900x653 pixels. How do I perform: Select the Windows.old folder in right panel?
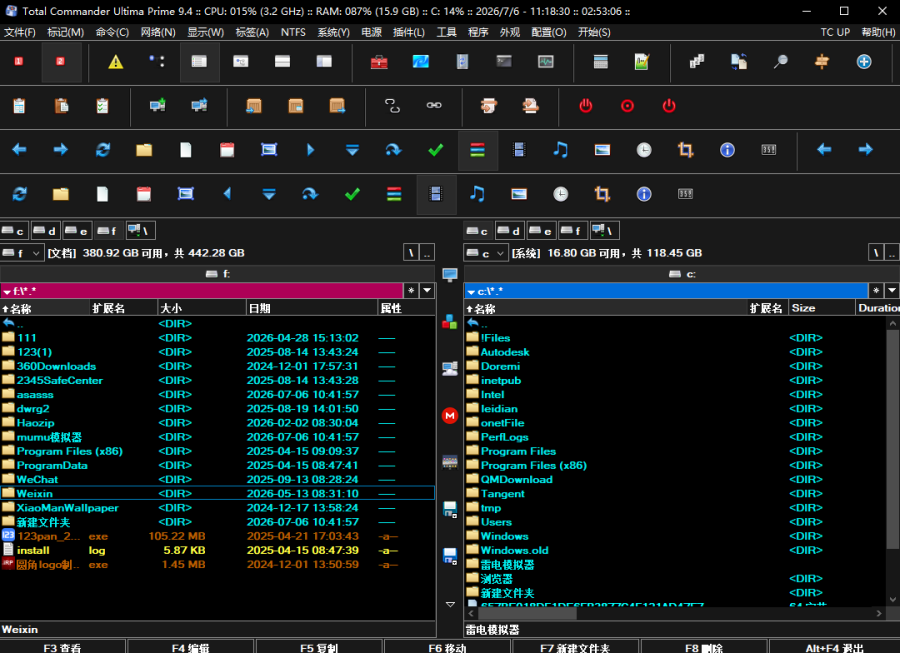click(x=676, y=550)
